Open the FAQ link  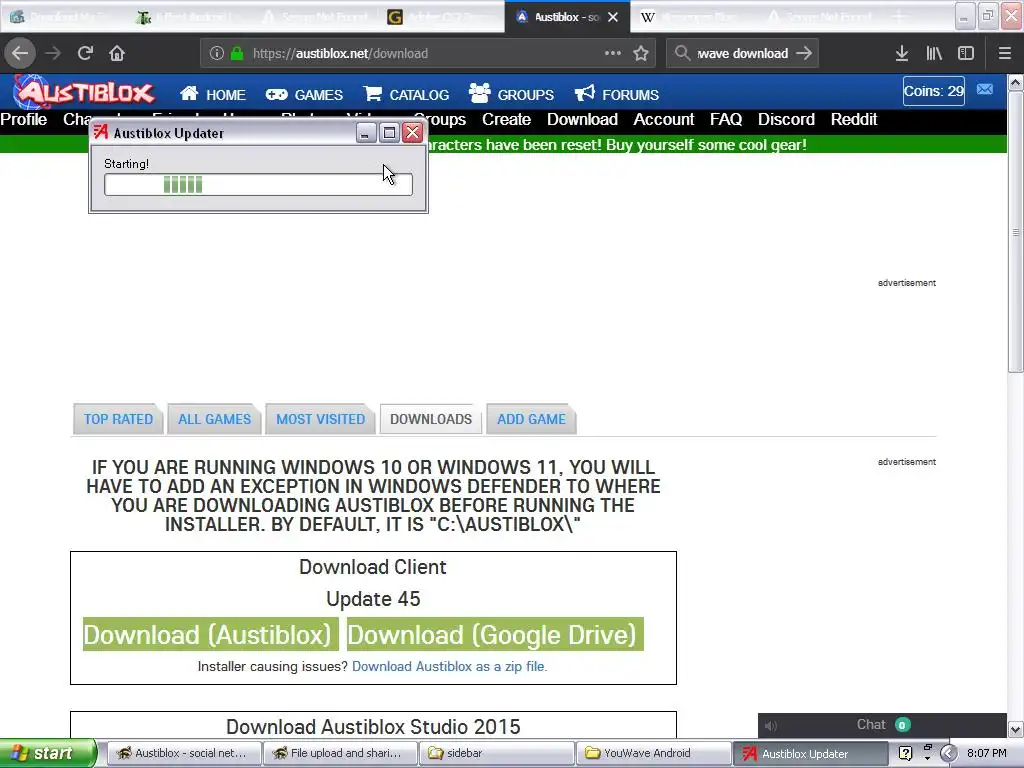(x=726, y=120)
